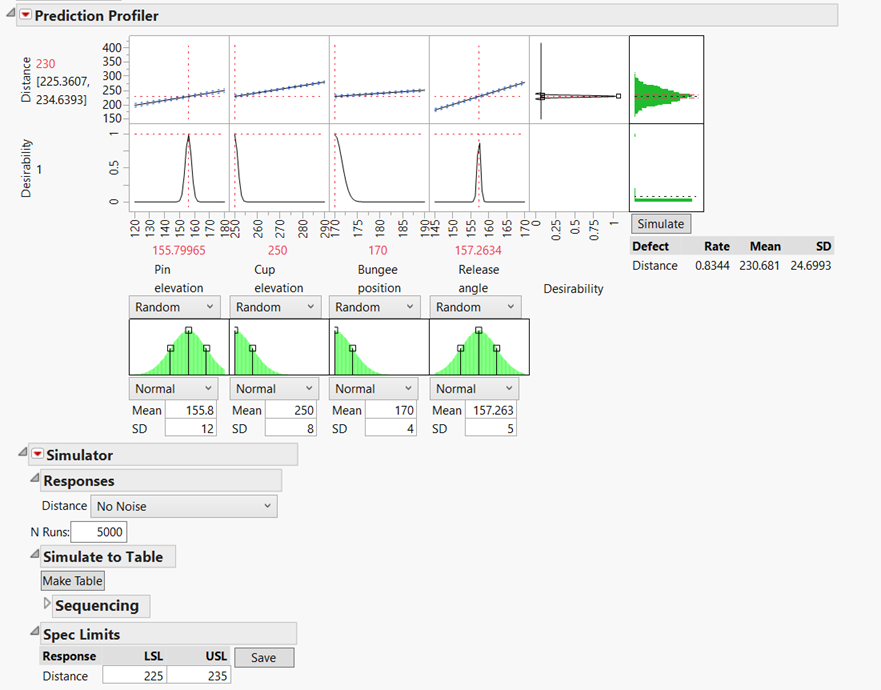Image resolution: width=881 pixels, height=690 pixels.
Task: Edit Cup elevation Mean field 250
Action: [x=290, y=410]
